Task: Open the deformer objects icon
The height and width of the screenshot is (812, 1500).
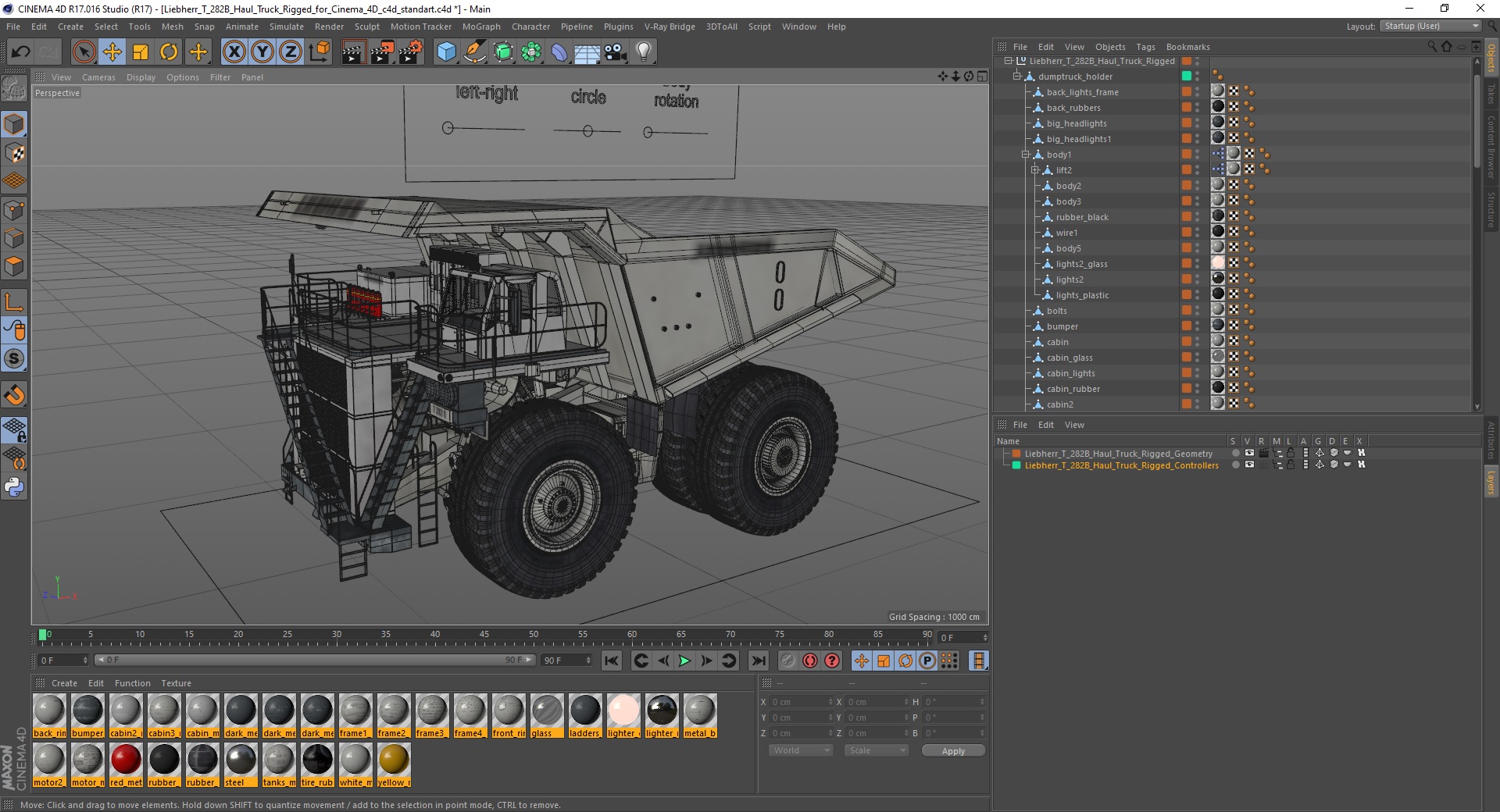Action: 559,52
